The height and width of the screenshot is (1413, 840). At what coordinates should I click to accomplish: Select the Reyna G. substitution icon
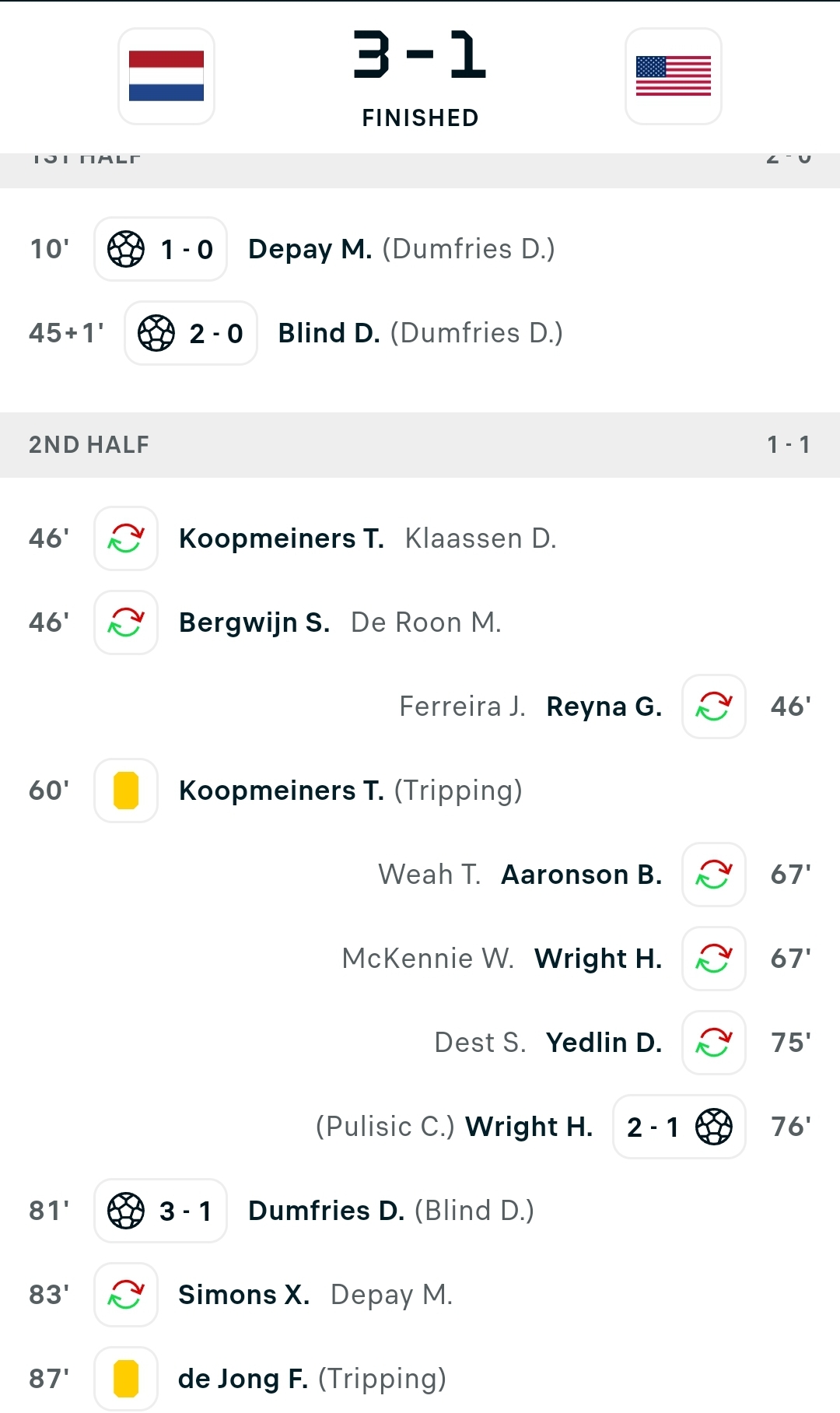point(714,706)
